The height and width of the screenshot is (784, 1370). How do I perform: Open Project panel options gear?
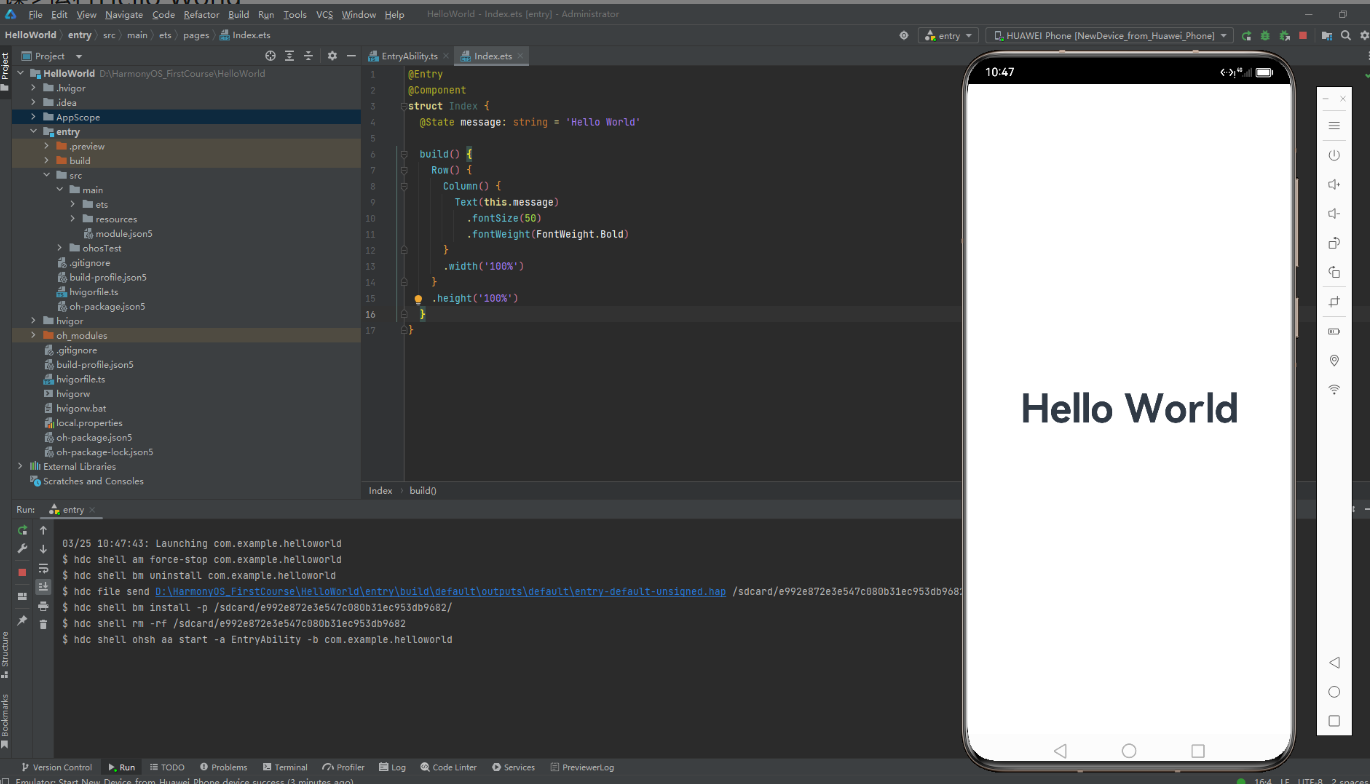332,56
